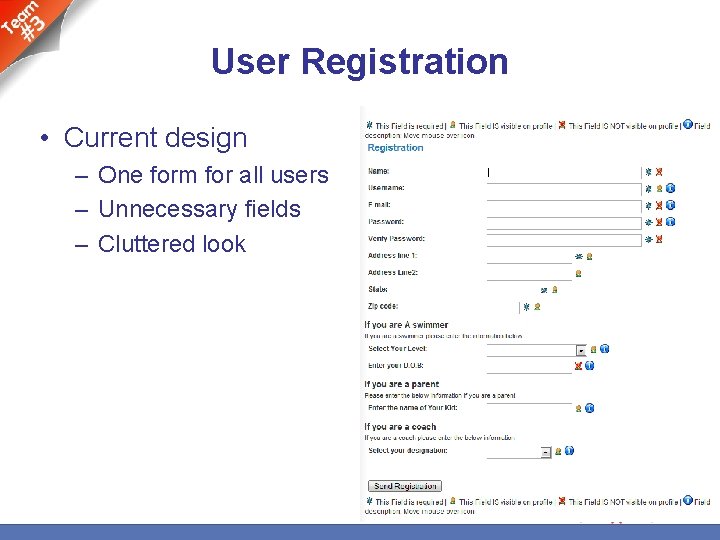
Task: Click the 'User Registration' slide title
Action: click(360, 62)
